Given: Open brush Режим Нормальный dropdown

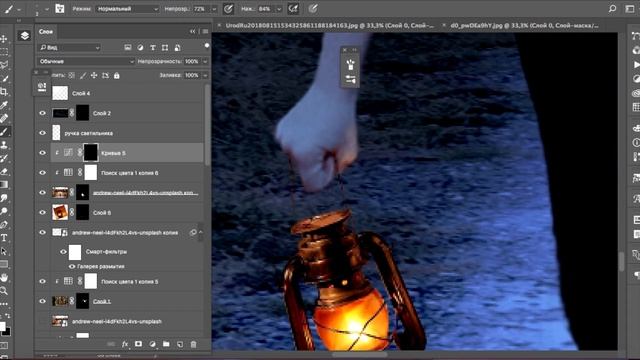Looking at the screenshot, I should pyautogui.click(x=127, y=9).
